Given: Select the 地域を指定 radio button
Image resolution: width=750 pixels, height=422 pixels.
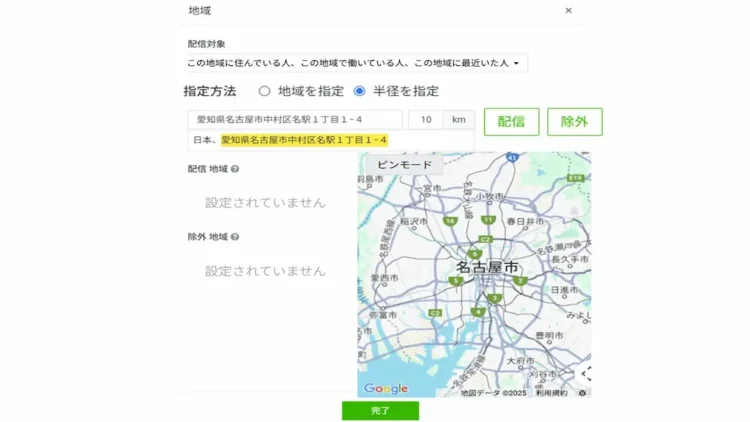Looking at the screenshot, I should [265, 91].
